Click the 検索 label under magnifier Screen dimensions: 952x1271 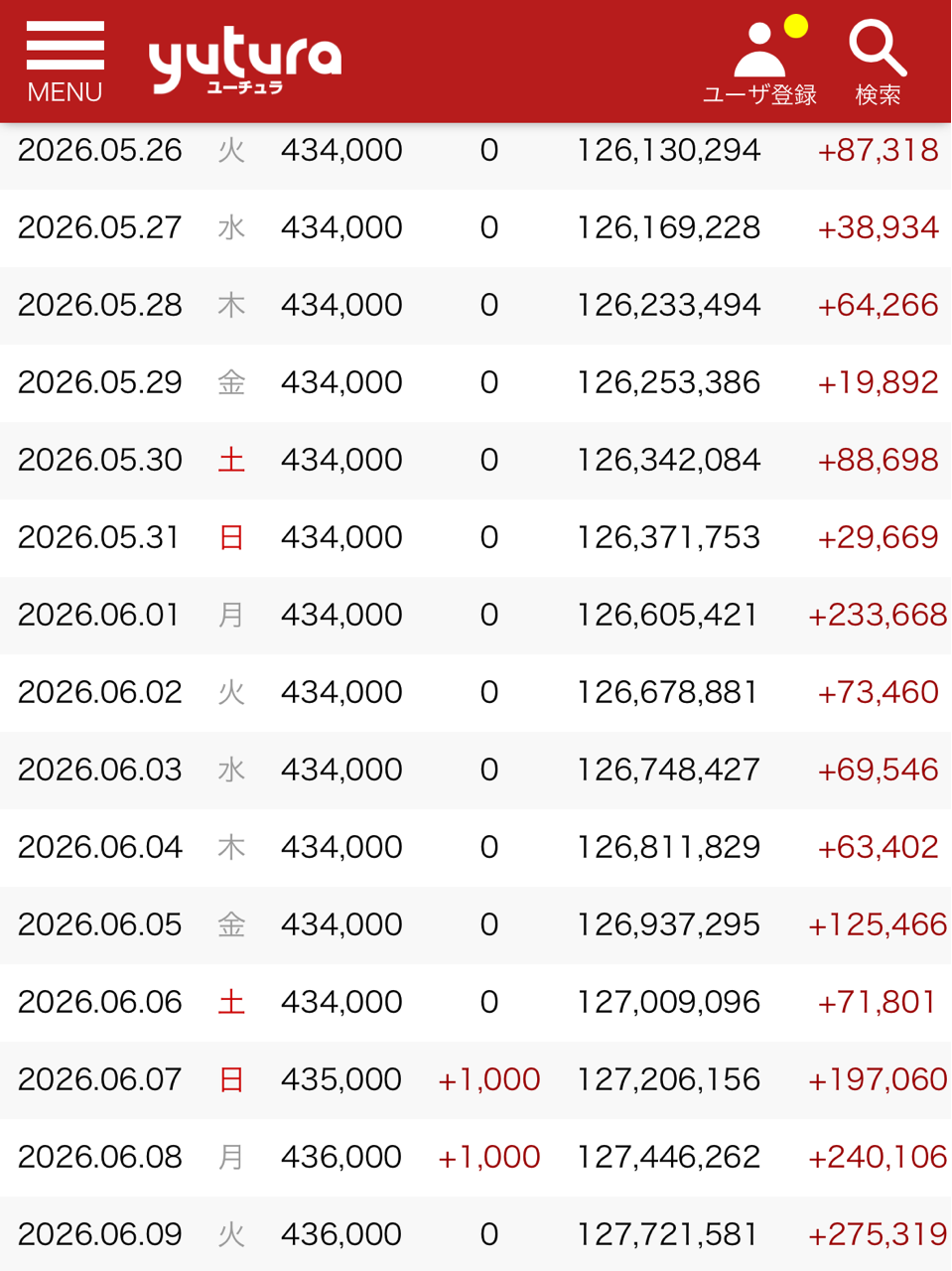(x=879, y=94)
